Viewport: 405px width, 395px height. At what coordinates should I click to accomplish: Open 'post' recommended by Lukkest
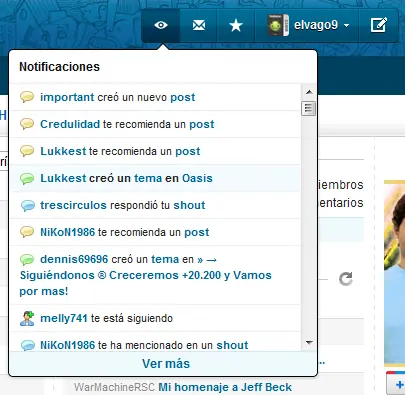point(188,151)
